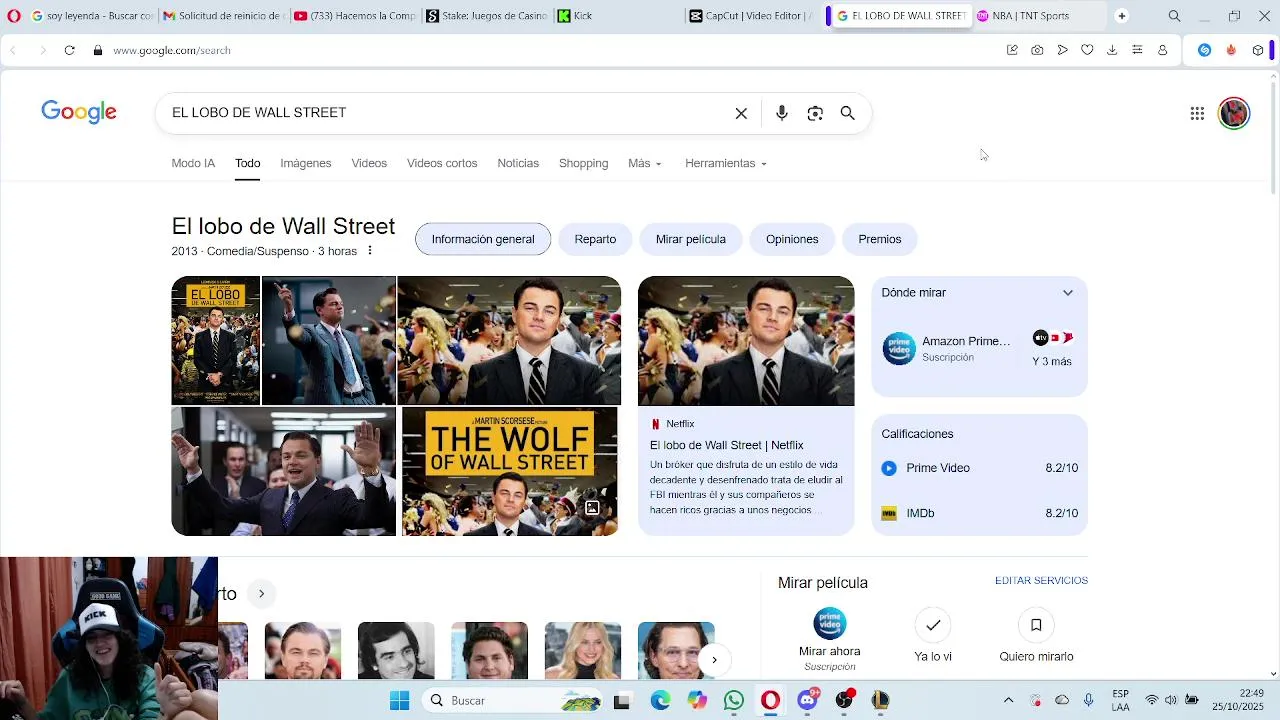Open the Windows Start menu
Image resolution: width=1280 pixels, height=720 pixels.
pos(399,700)
